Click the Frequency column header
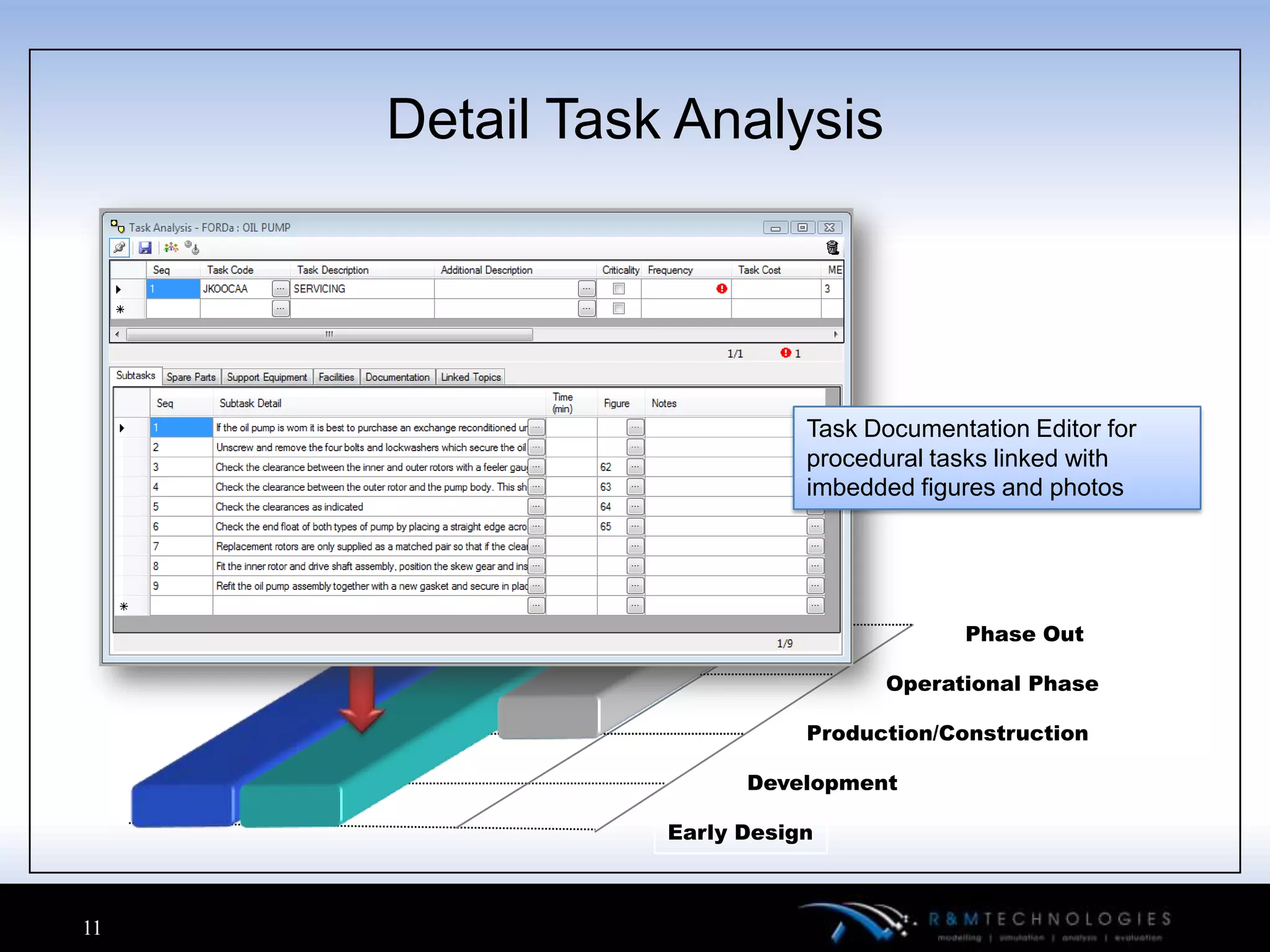The width and height of the screenshot is (1270, 952). [686, 270]
